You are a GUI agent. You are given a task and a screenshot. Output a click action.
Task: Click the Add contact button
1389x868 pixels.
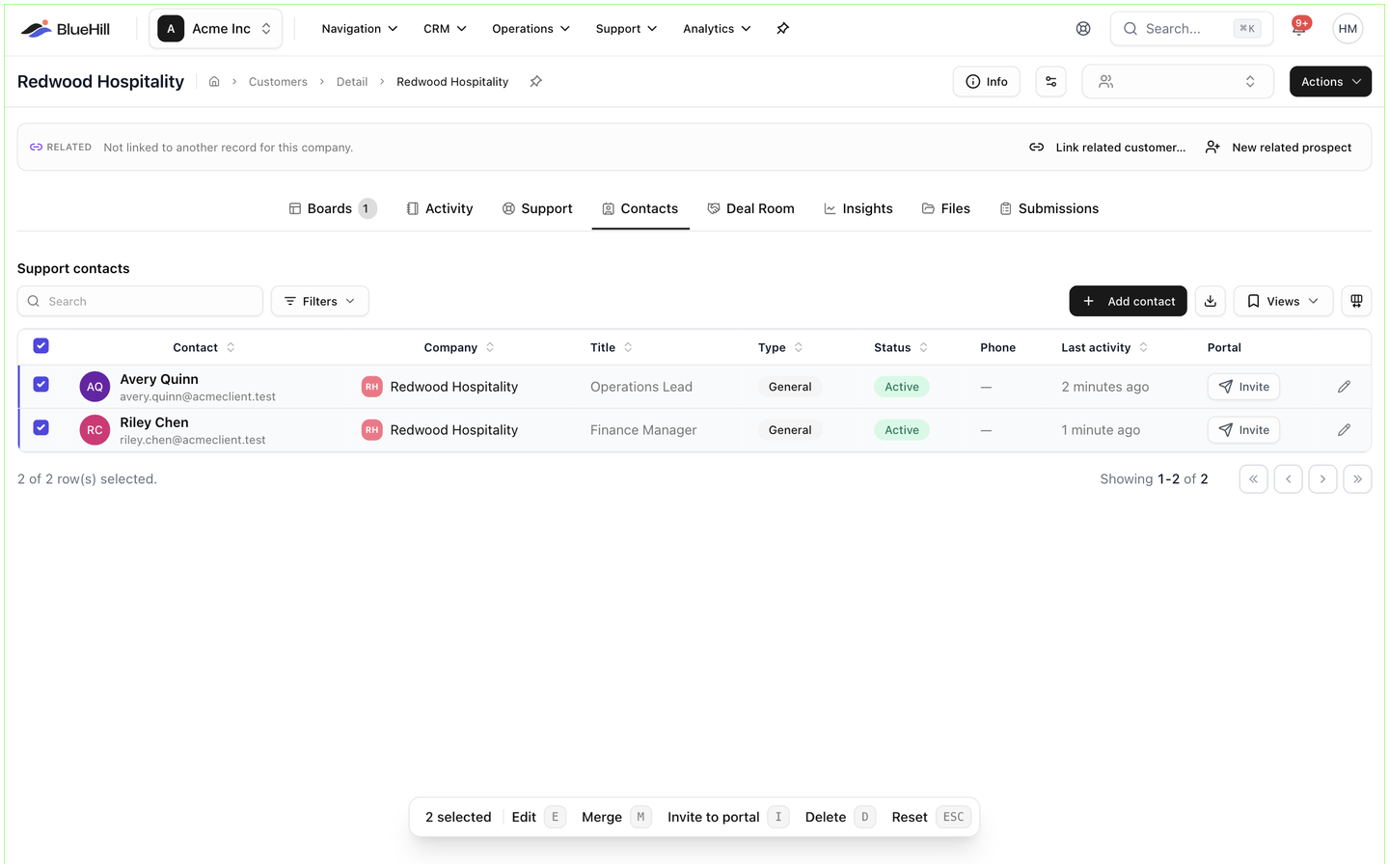1129,301
